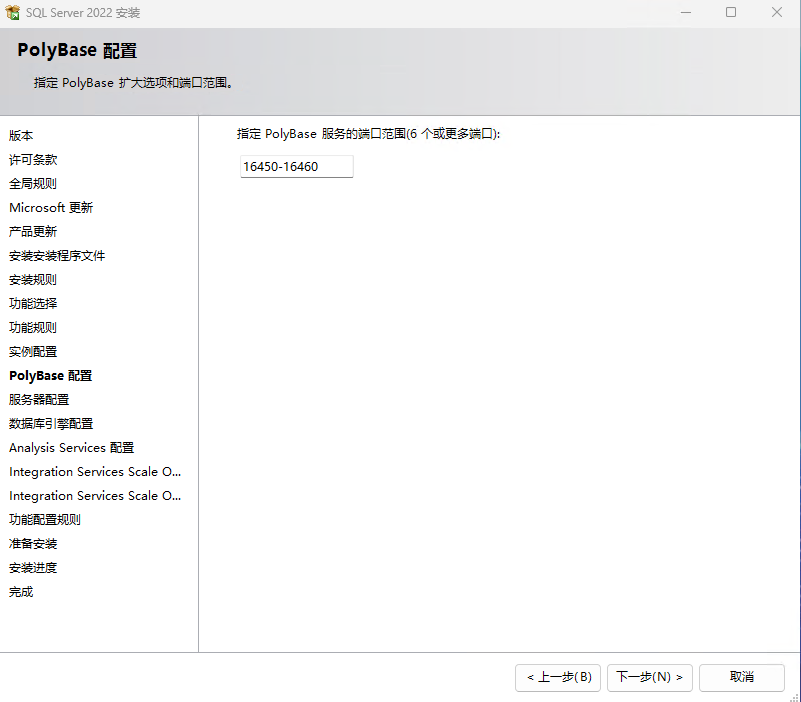This screenshot has width=801, height=702.
Task: Select the 功能配置规则 step
Action: (x=45, y=520)
